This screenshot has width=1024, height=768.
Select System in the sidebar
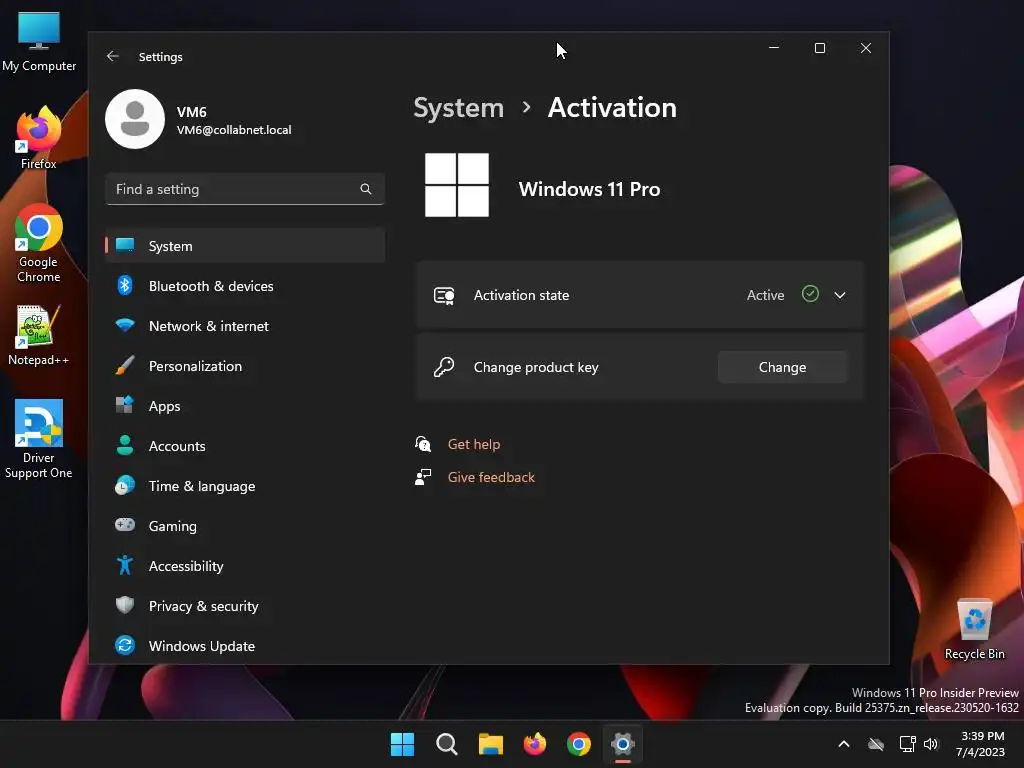pos(245,246)
